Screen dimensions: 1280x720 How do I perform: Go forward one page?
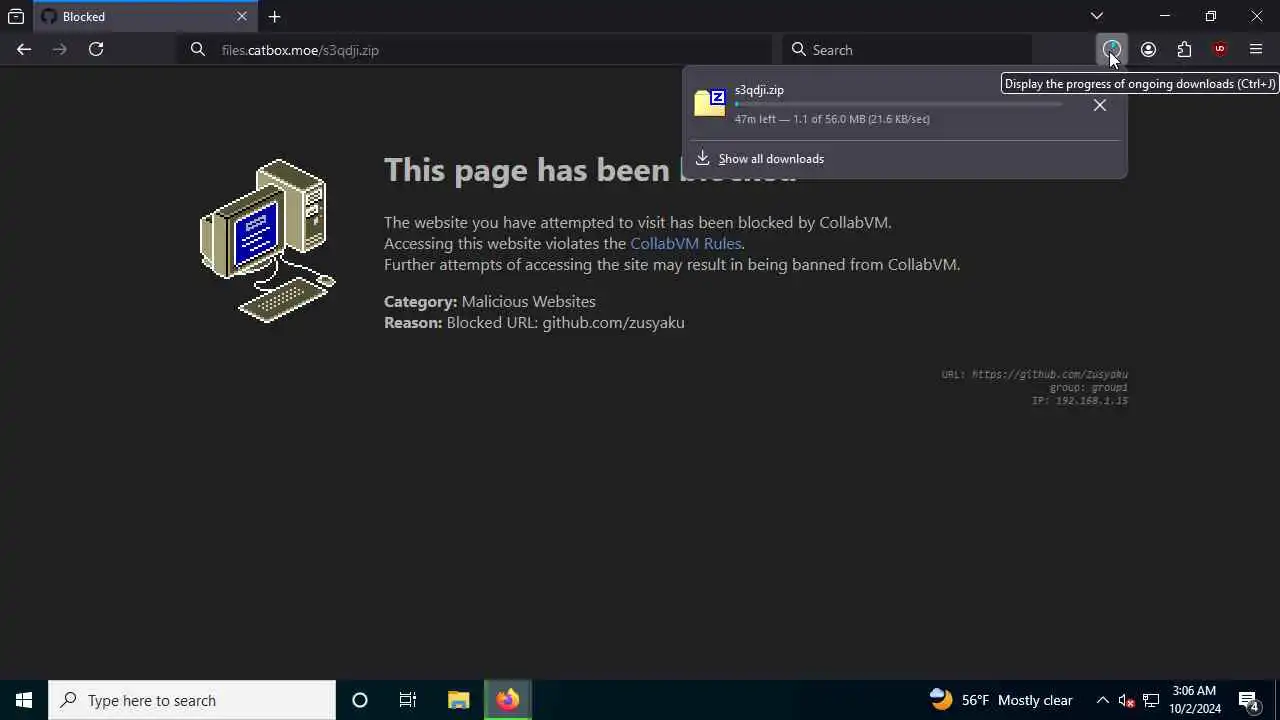click(x=60, y=49)
